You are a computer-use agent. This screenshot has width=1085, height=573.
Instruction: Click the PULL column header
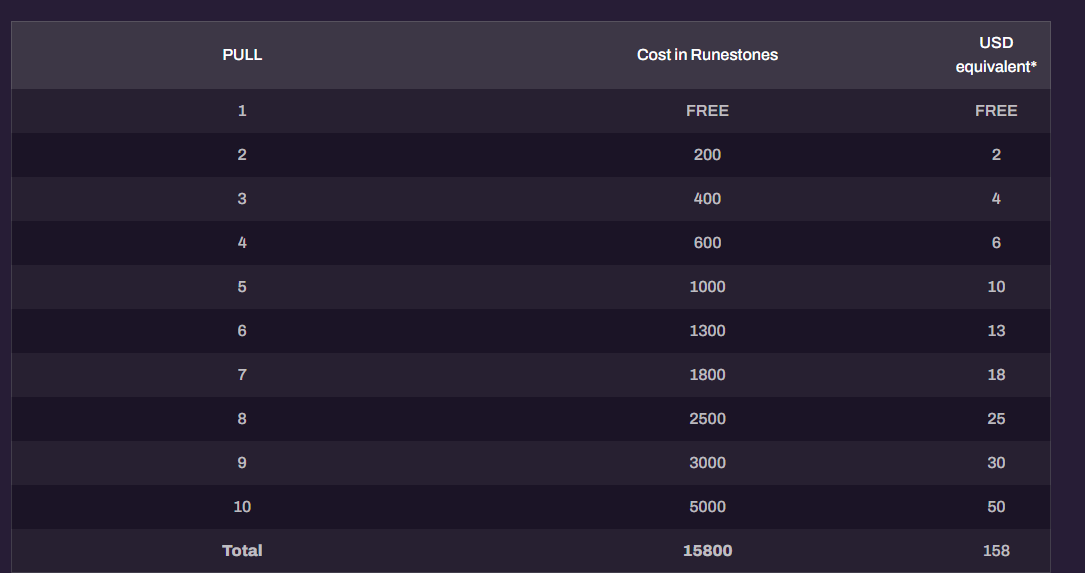pos(242,55)
